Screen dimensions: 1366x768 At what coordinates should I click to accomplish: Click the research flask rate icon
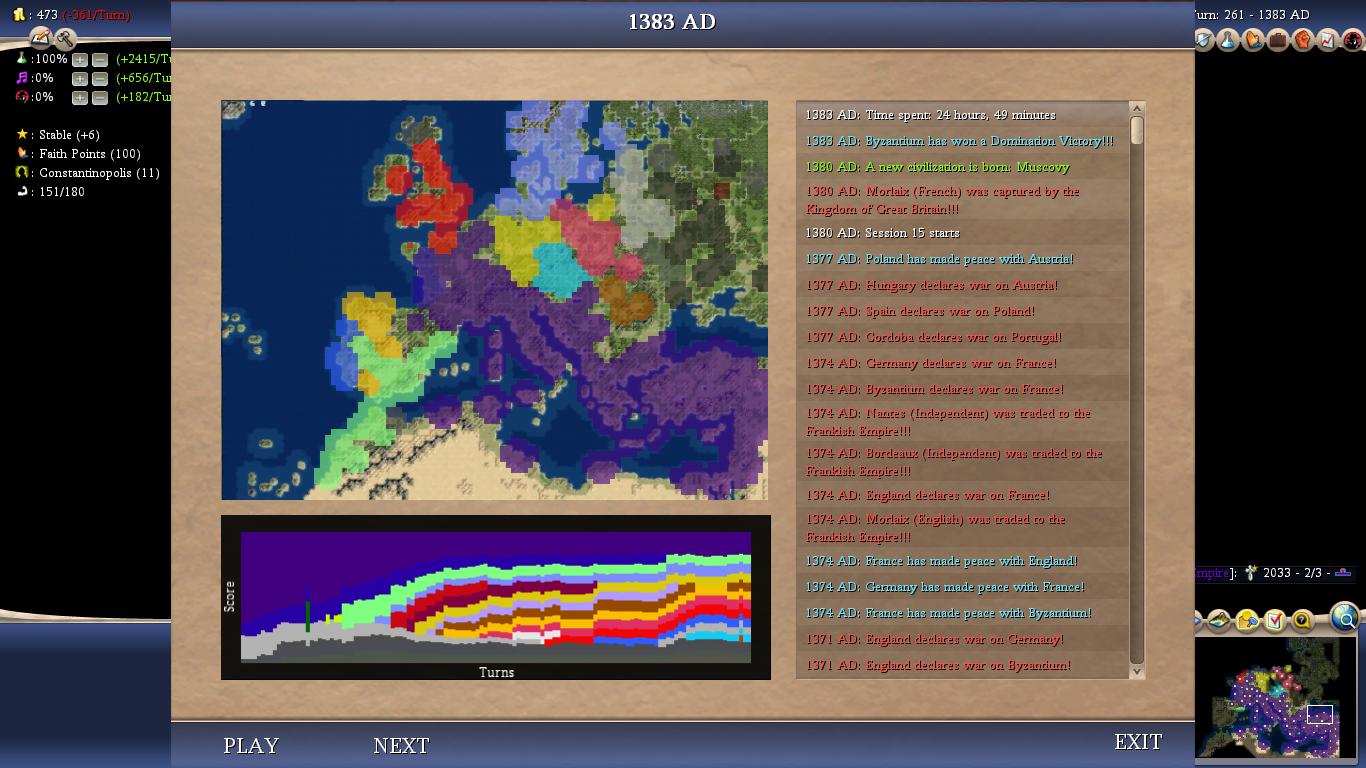(22, 59)
